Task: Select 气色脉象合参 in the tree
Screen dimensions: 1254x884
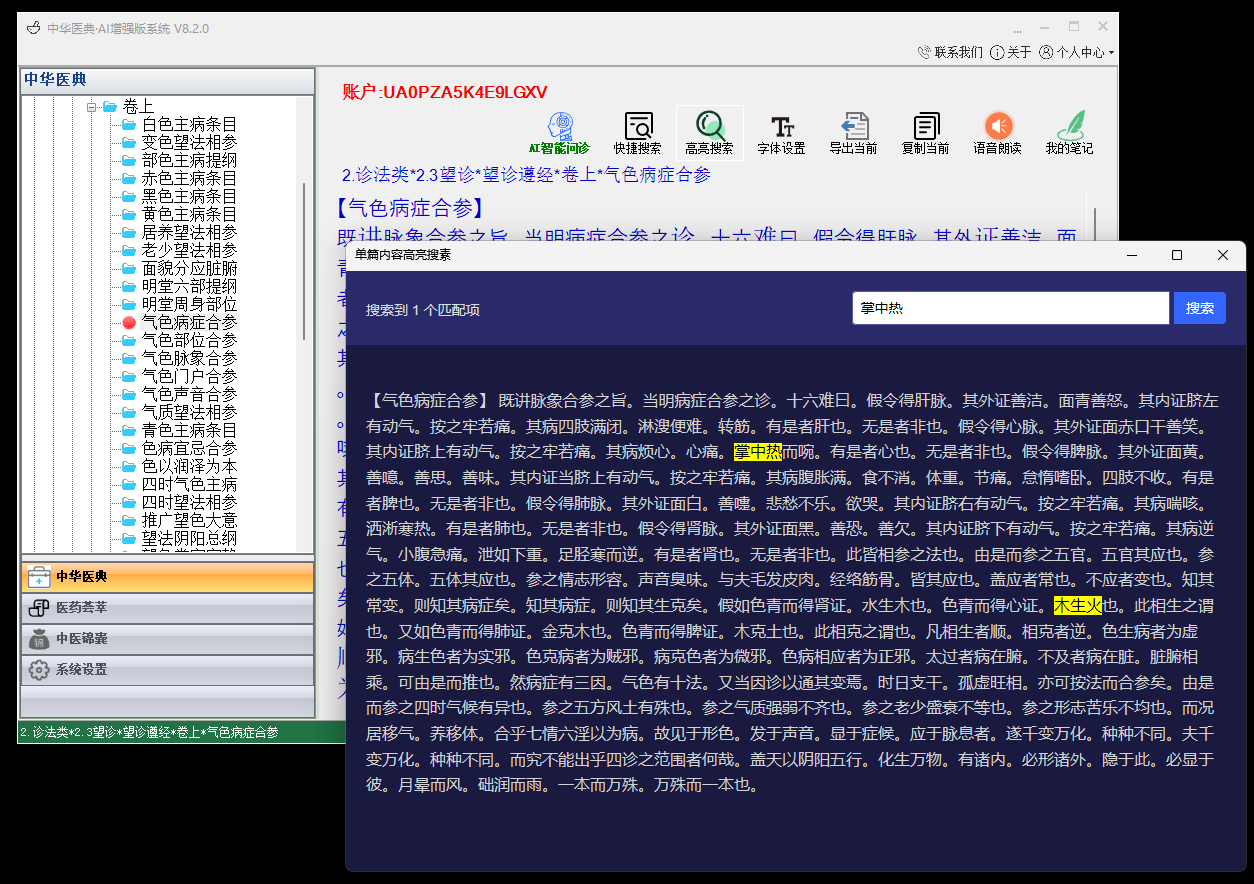Action: point(189,358)
